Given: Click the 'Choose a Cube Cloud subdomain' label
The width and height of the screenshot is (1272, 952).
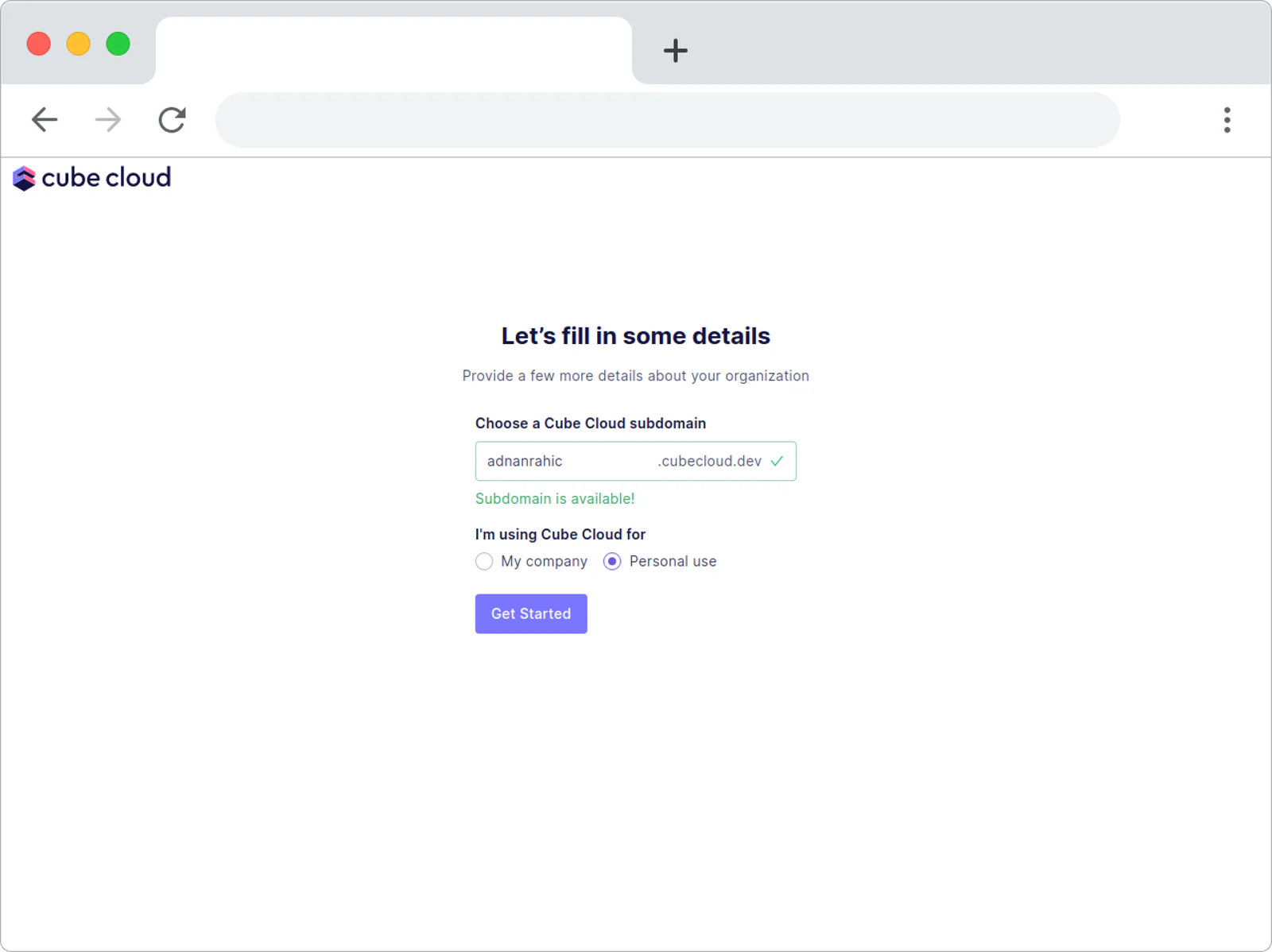Looking at the screenshot, I should tap(591, 424).
